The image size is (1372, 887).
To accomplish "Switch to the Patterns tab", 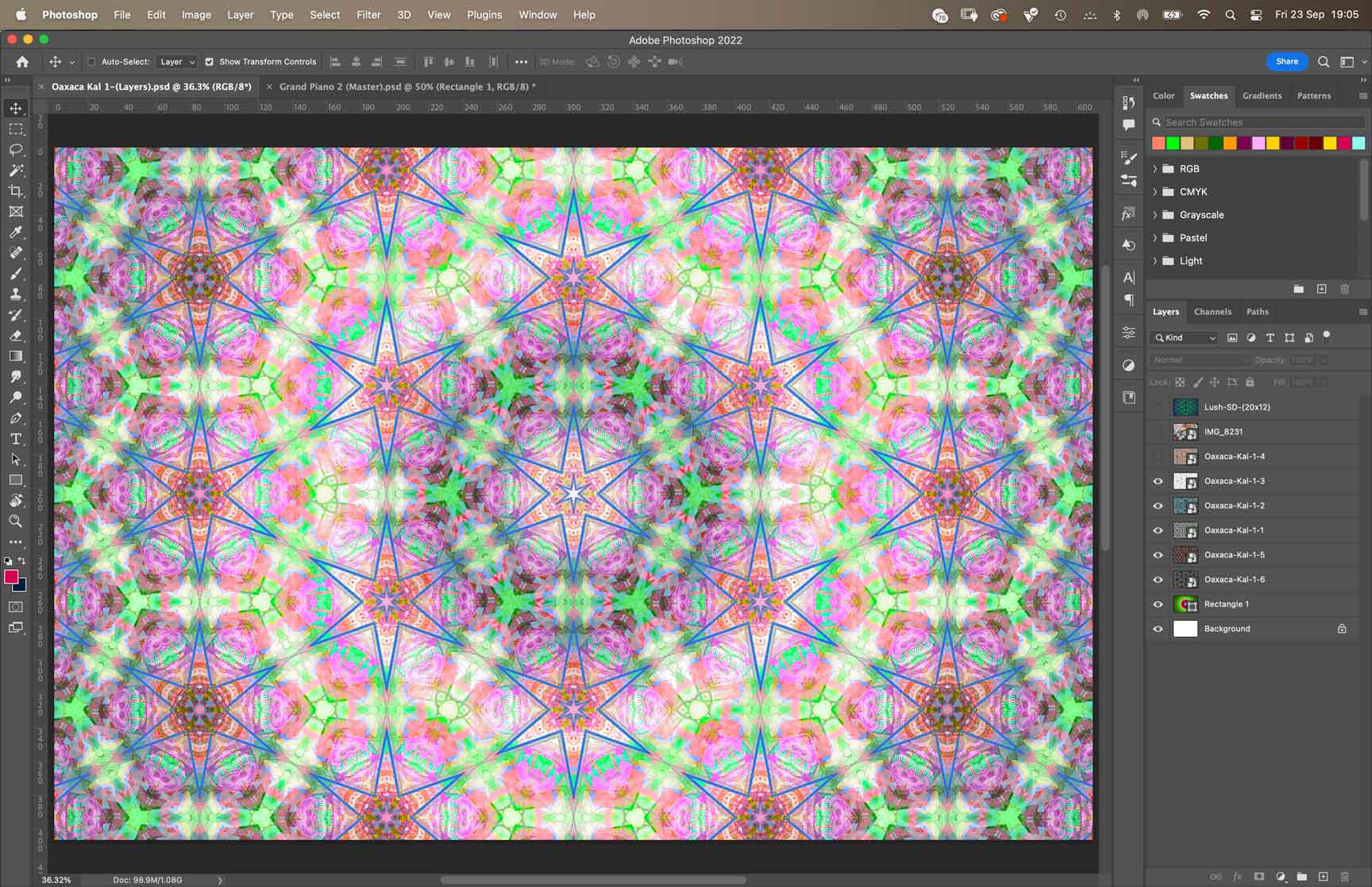I will [1314, 95].
